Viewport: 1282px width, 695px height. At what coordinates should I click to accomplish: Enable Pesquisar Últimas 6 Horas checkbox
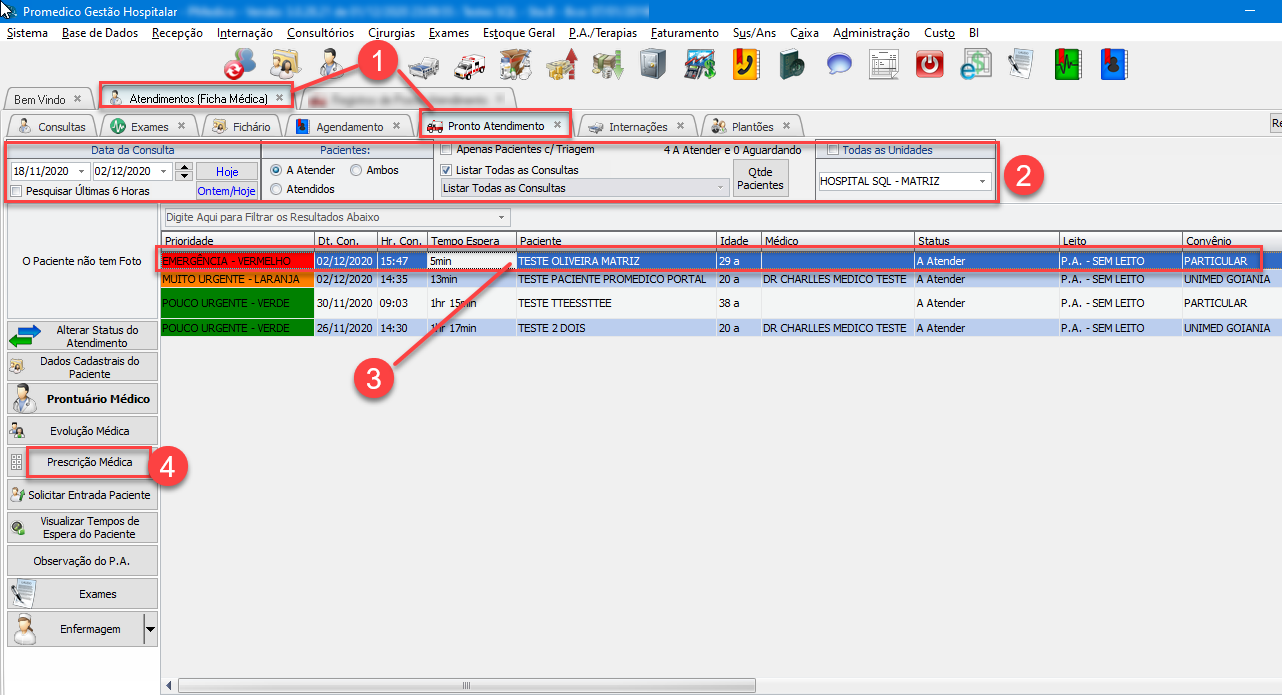[16, 191]
